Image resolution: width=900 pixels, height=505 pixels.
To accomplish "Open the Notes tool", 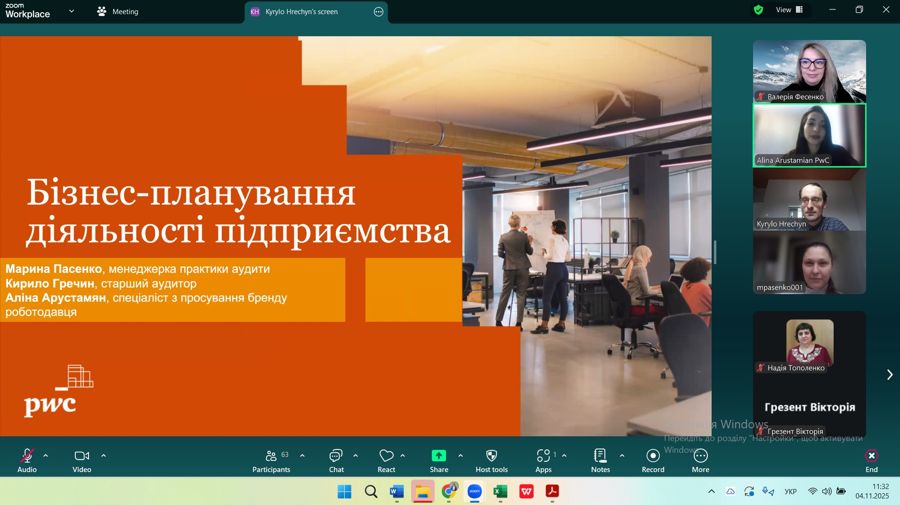I will point(600,457).
